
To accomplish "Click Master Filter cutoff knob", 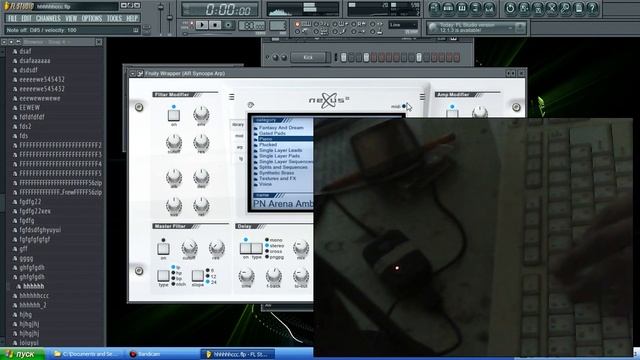I will (x=189, y=247).
